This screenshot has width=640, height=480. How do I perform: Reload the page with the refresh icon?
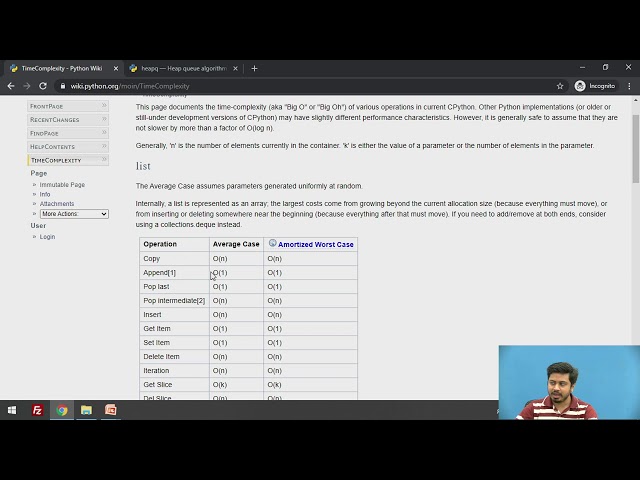pos(43,86)
